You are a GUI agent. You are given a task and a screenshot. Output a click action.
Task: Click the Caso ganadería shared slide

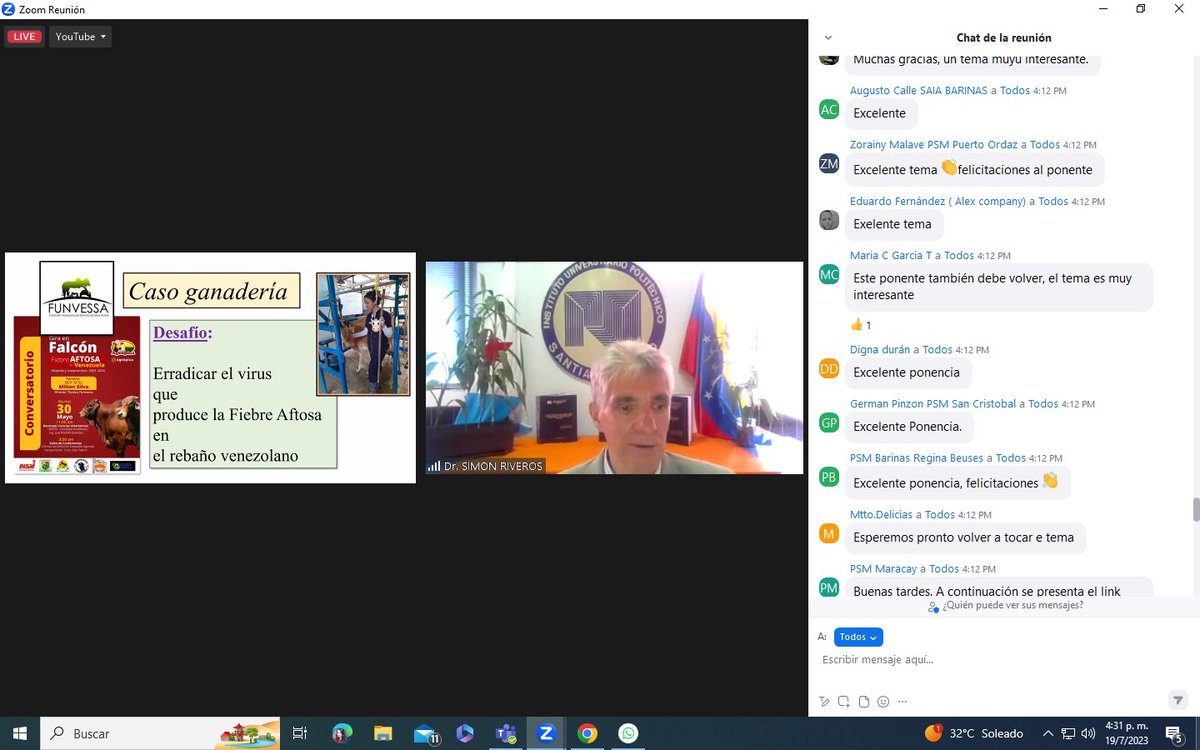pyautogui.click(x=210, y=368)
